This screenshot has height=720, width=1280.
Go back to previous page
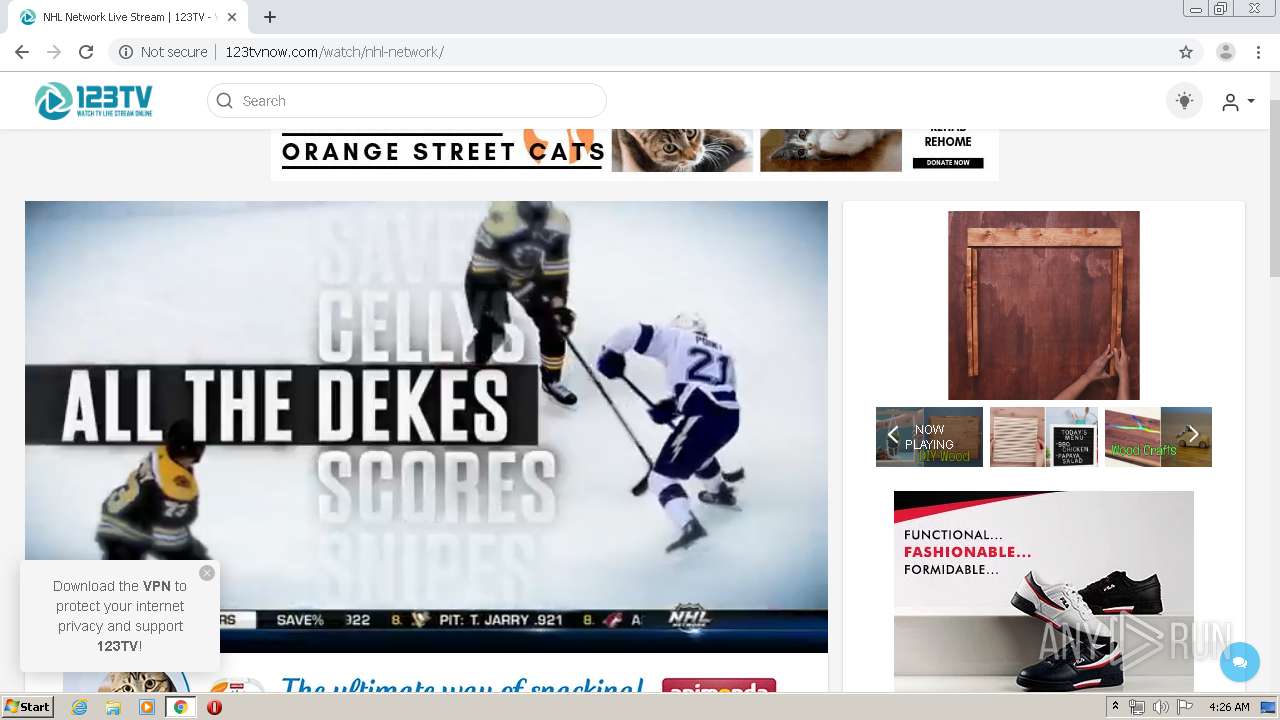click(x=22, y=52)
